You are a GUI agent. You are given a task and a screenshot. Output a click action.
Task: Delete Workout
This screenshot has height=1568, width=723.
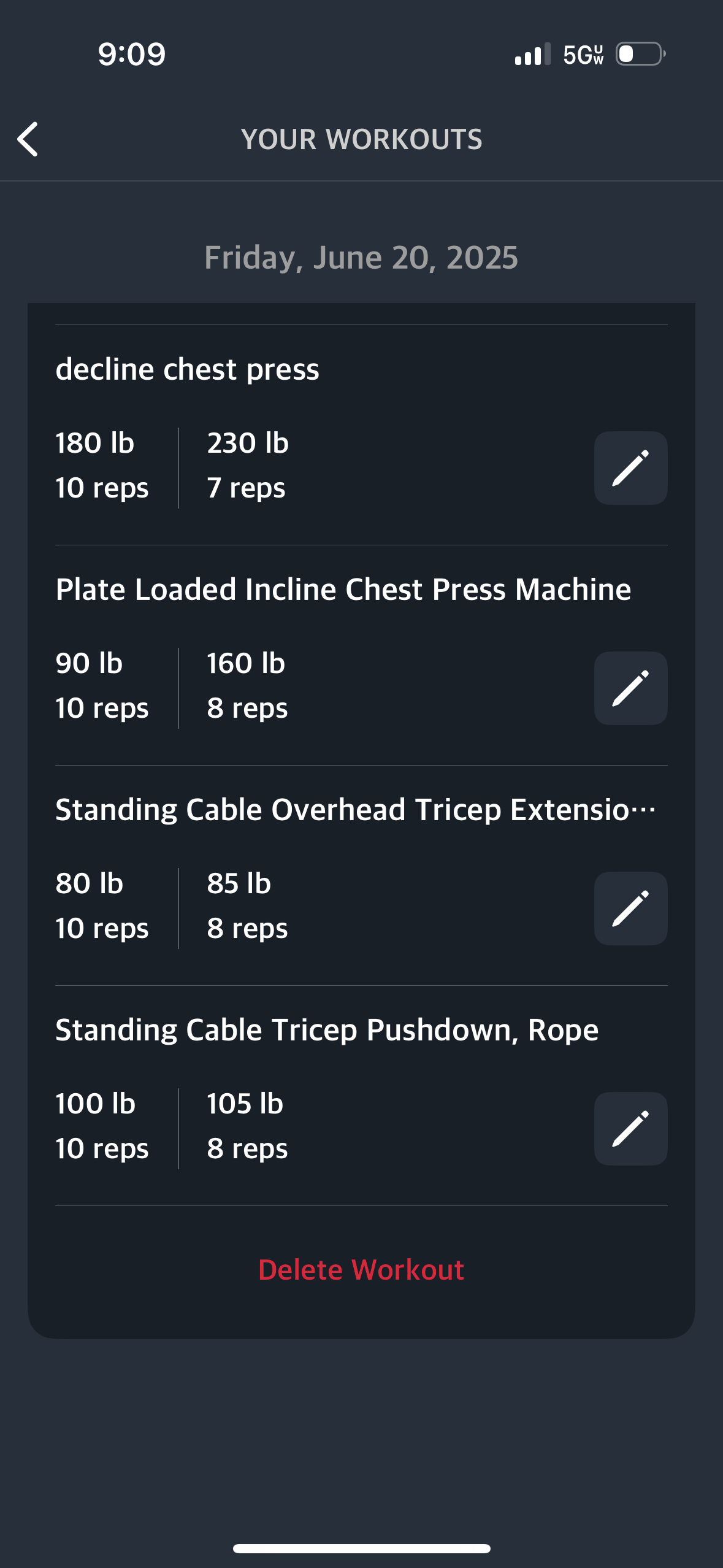361,1270
